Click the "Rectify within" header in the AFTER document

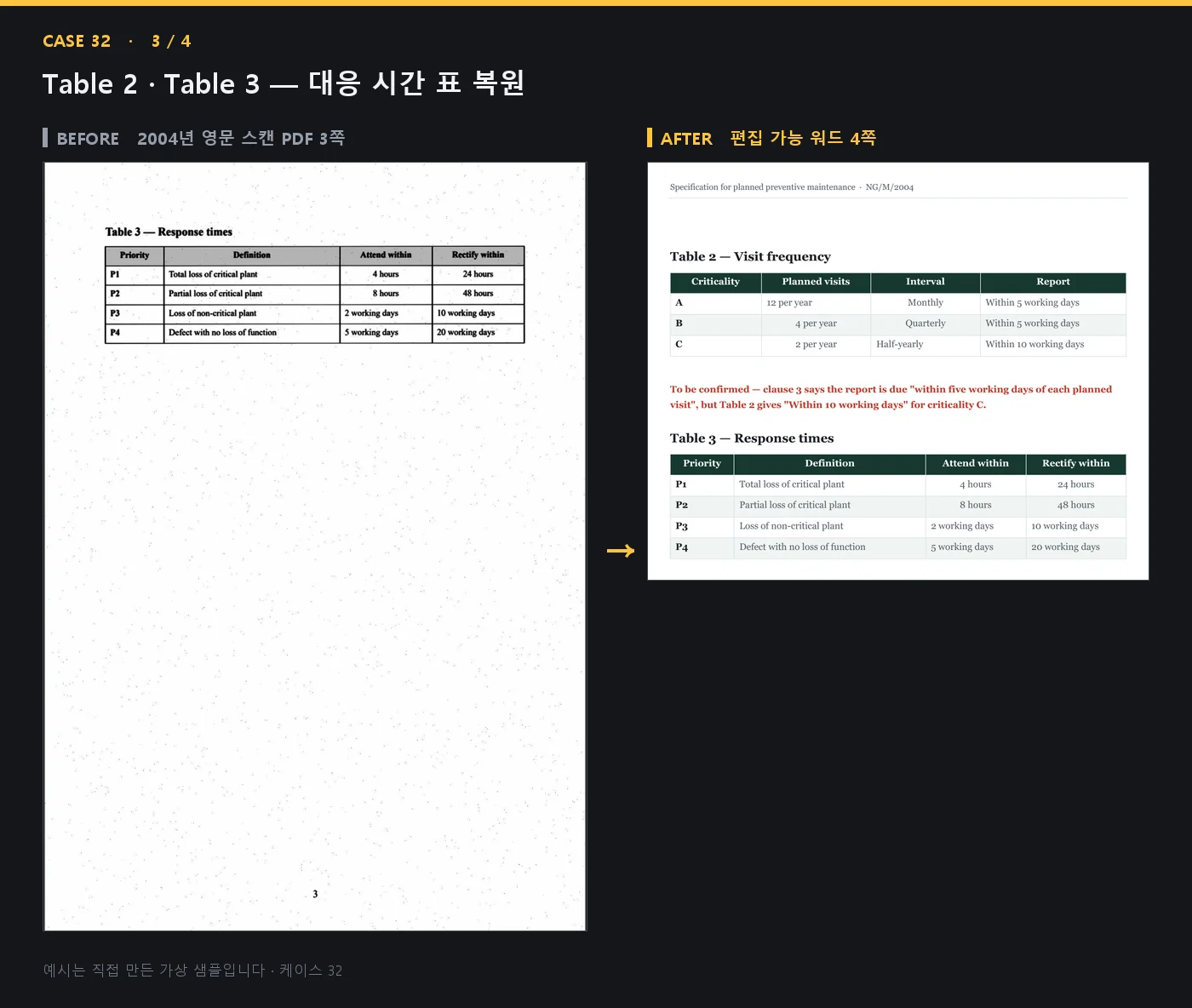tap(1076, 464)
